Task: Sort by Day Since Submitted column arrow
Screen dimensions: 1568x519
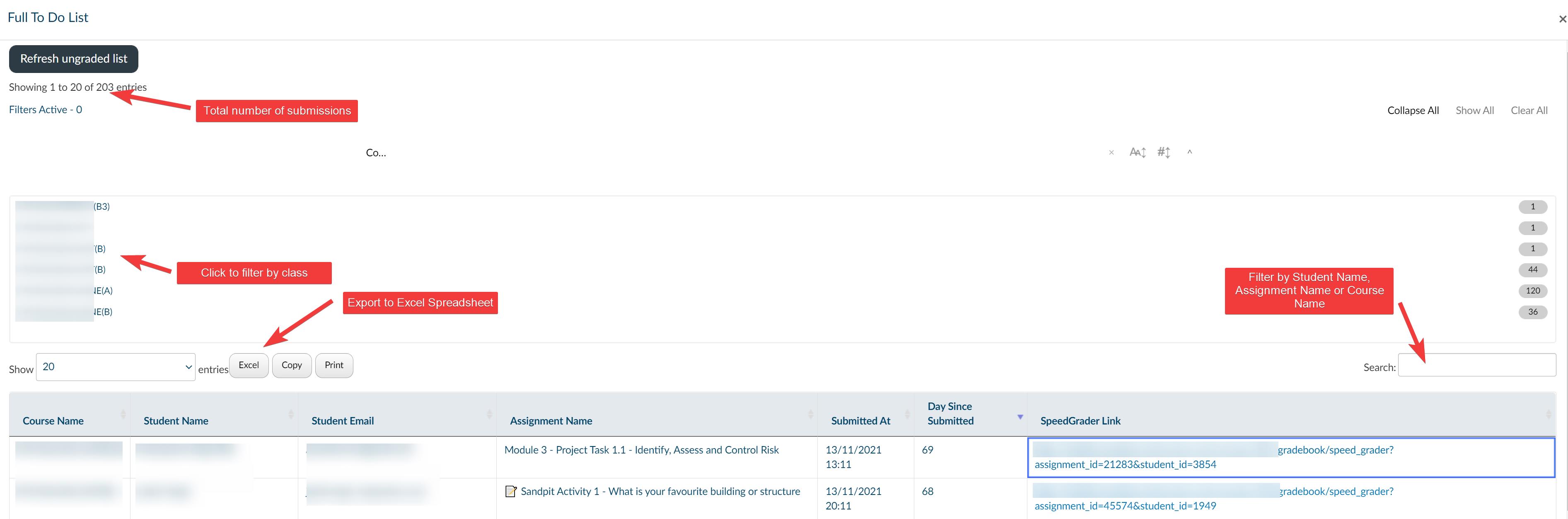Action: (x=1020, y=417)
